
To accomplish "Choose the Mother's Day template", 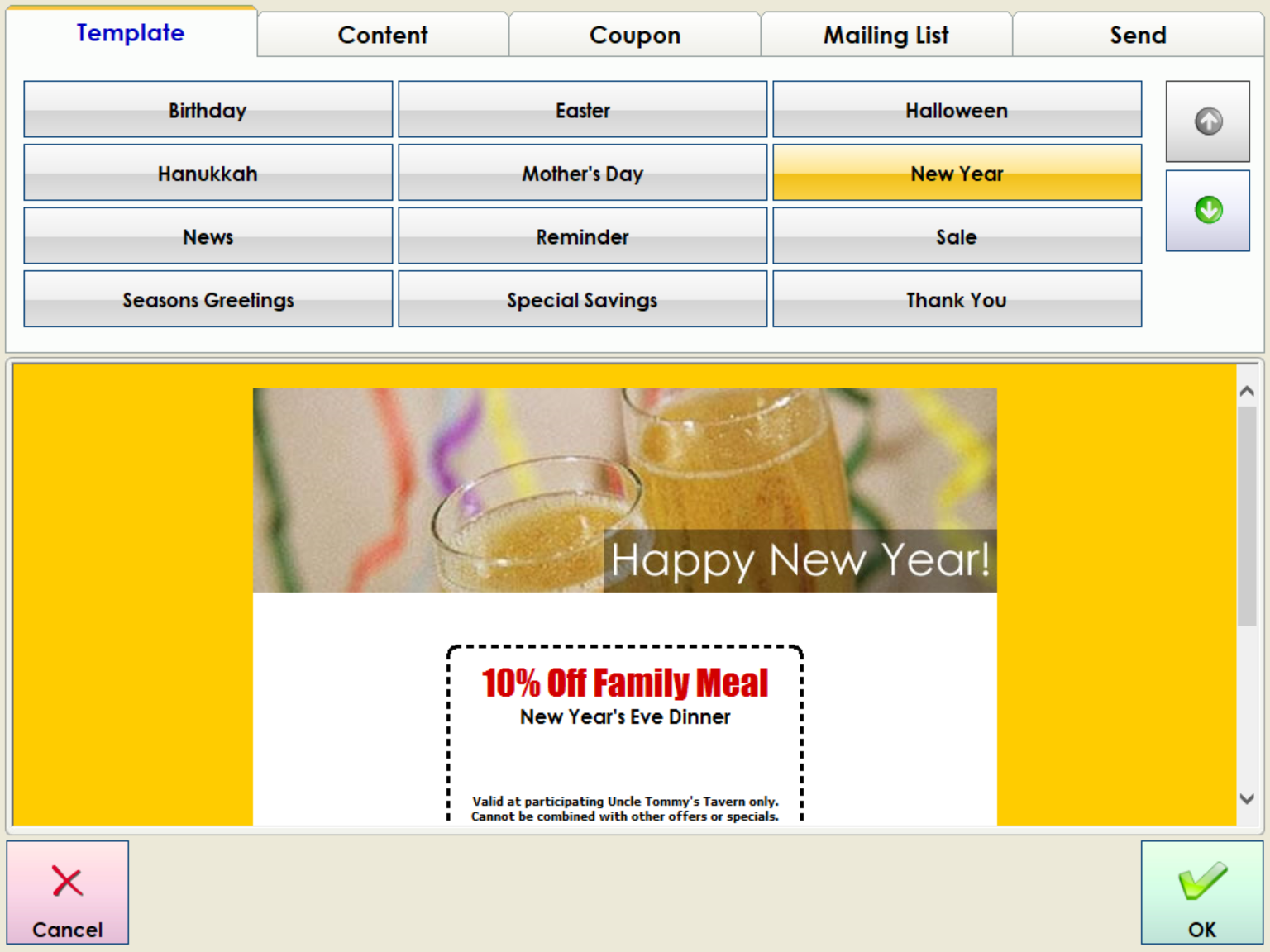I will (x=582, y=173).
